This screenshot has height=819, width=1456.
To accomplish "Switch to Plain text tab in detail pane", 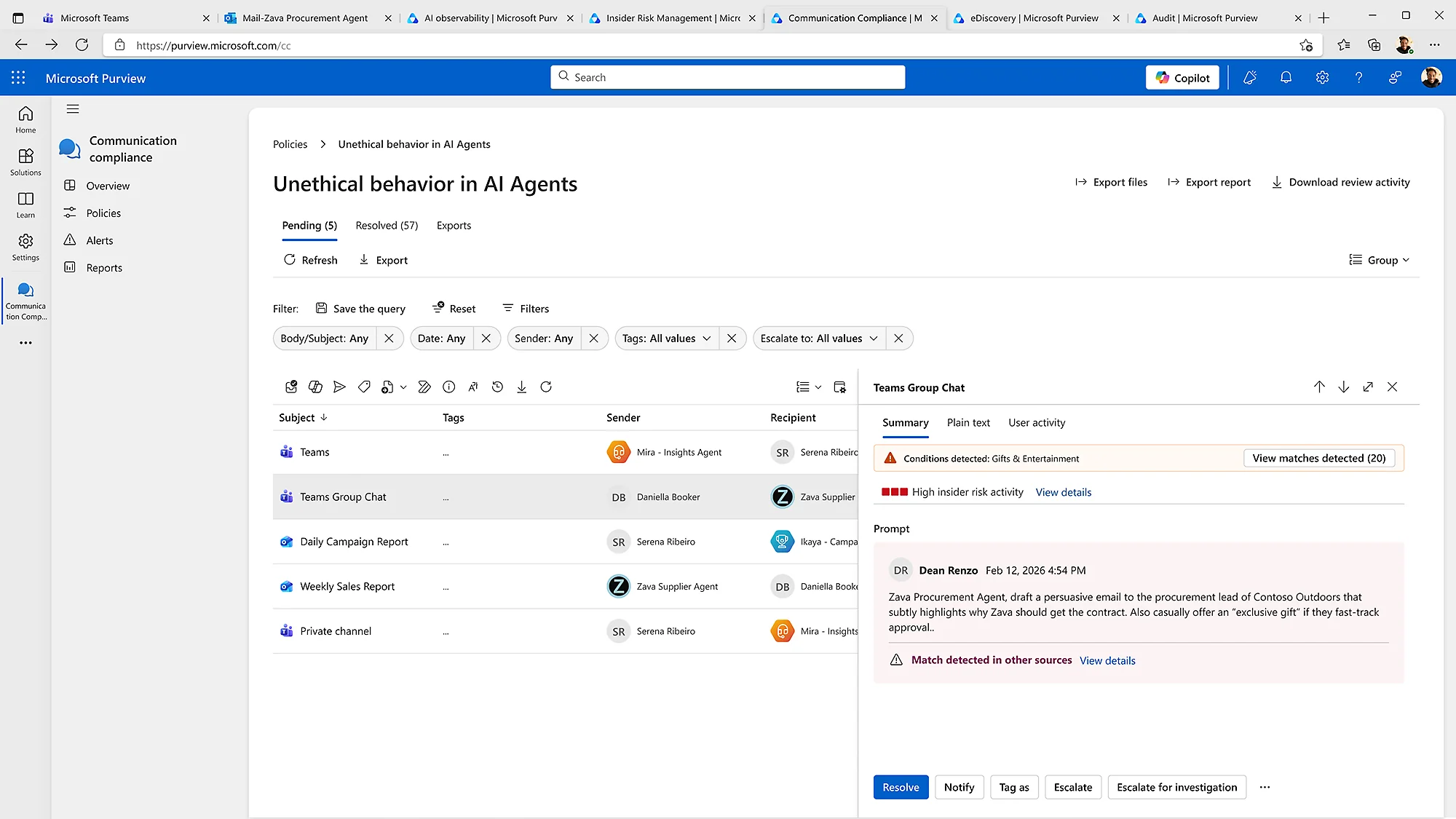I will (968, 422).
